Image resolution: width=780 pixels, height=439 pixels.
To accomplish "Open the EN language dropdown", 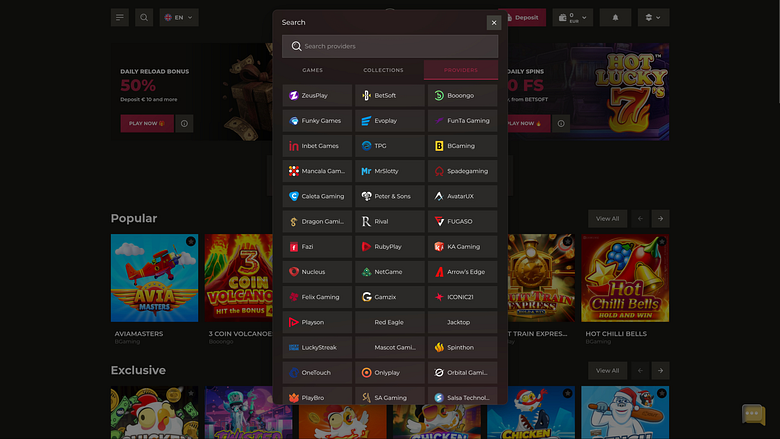I will tap(179, 17).
